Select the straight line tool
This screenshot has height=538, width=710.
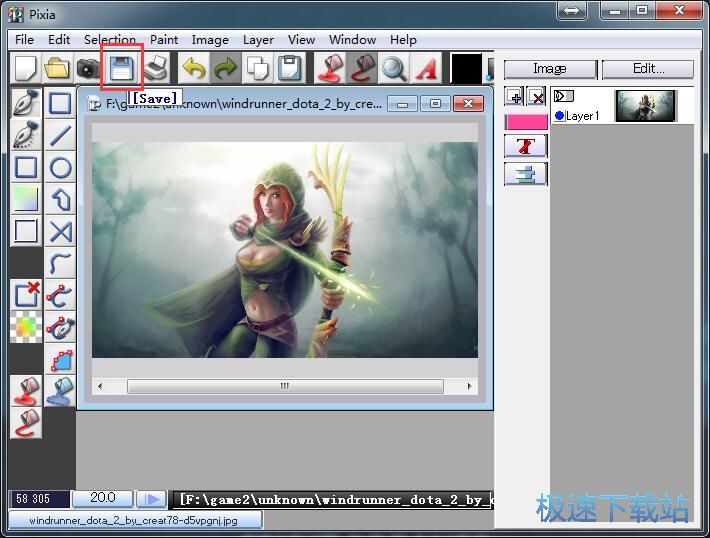coord(61,136)
